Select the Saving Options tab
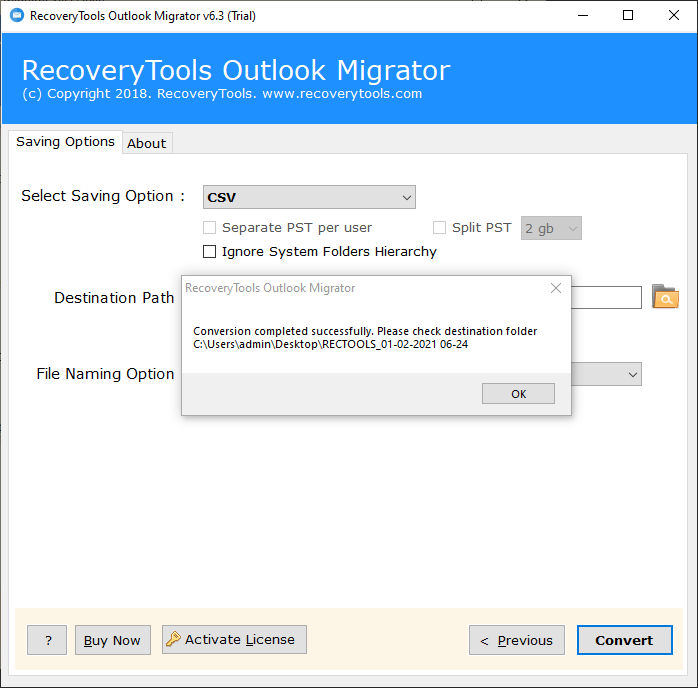Viewport: 698px width, 688px height. coord(65,142)
